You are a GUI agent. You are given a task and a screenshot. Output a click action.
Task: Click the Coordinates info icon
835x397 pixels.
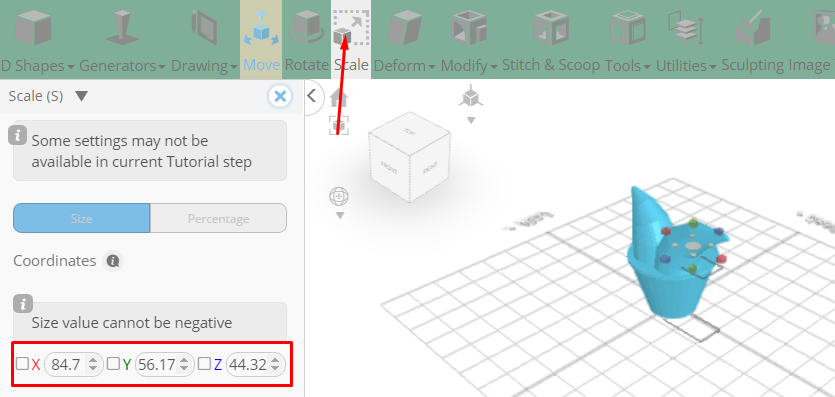(x=112, y=261)
